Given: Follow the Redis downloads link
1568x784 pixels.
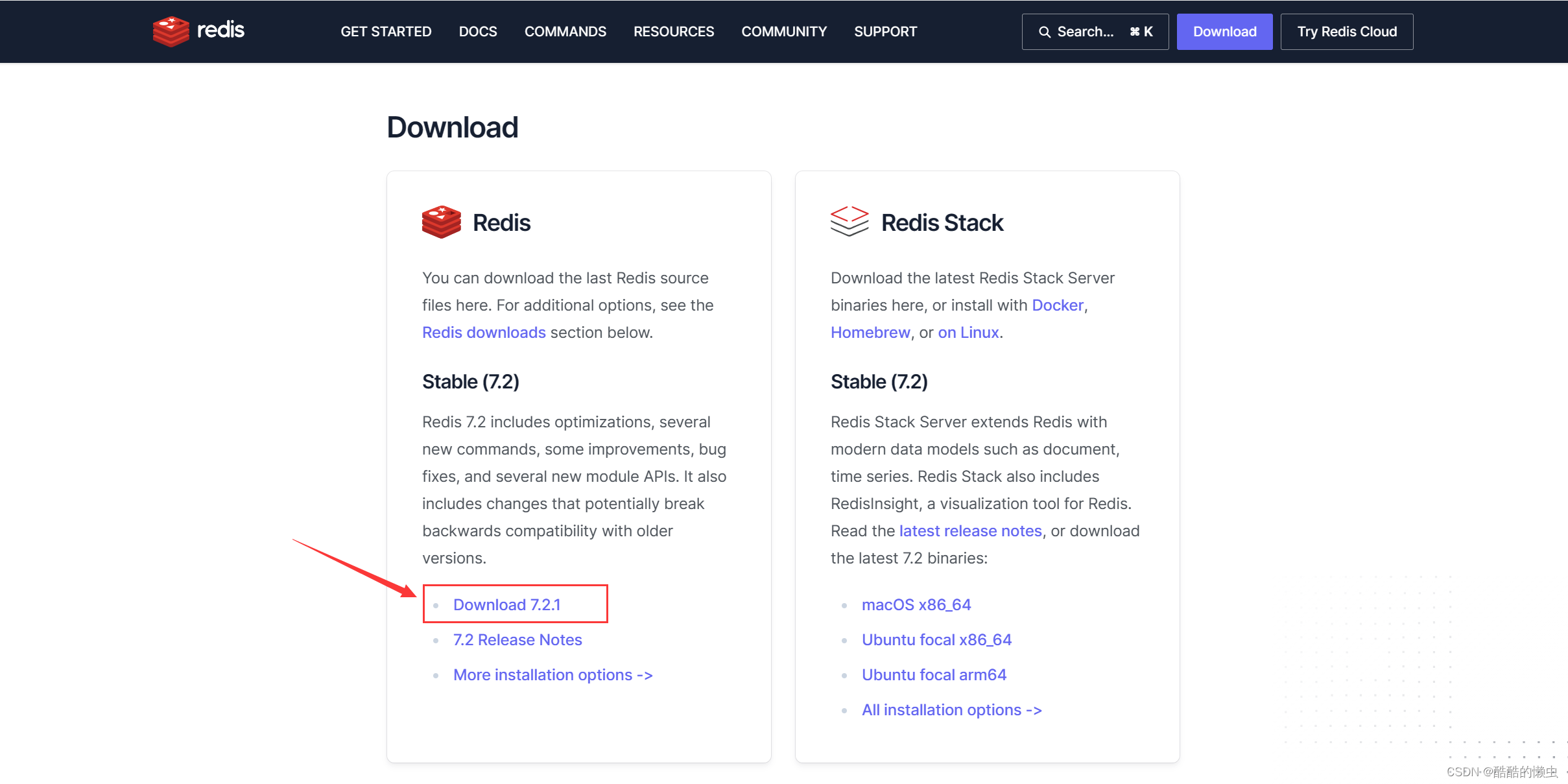Looking at the screenshot, I should (484, 332).
